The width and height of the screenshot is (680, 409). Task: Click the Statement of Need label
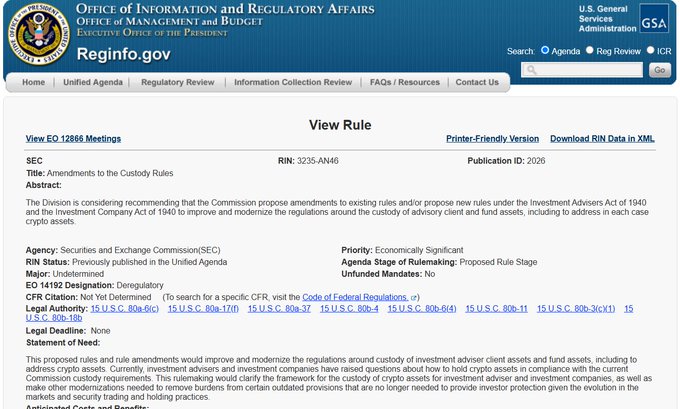(63, 343)
